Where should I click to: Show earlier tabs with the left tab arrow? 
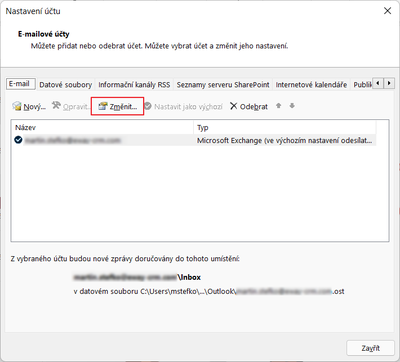tap(378, 83)
